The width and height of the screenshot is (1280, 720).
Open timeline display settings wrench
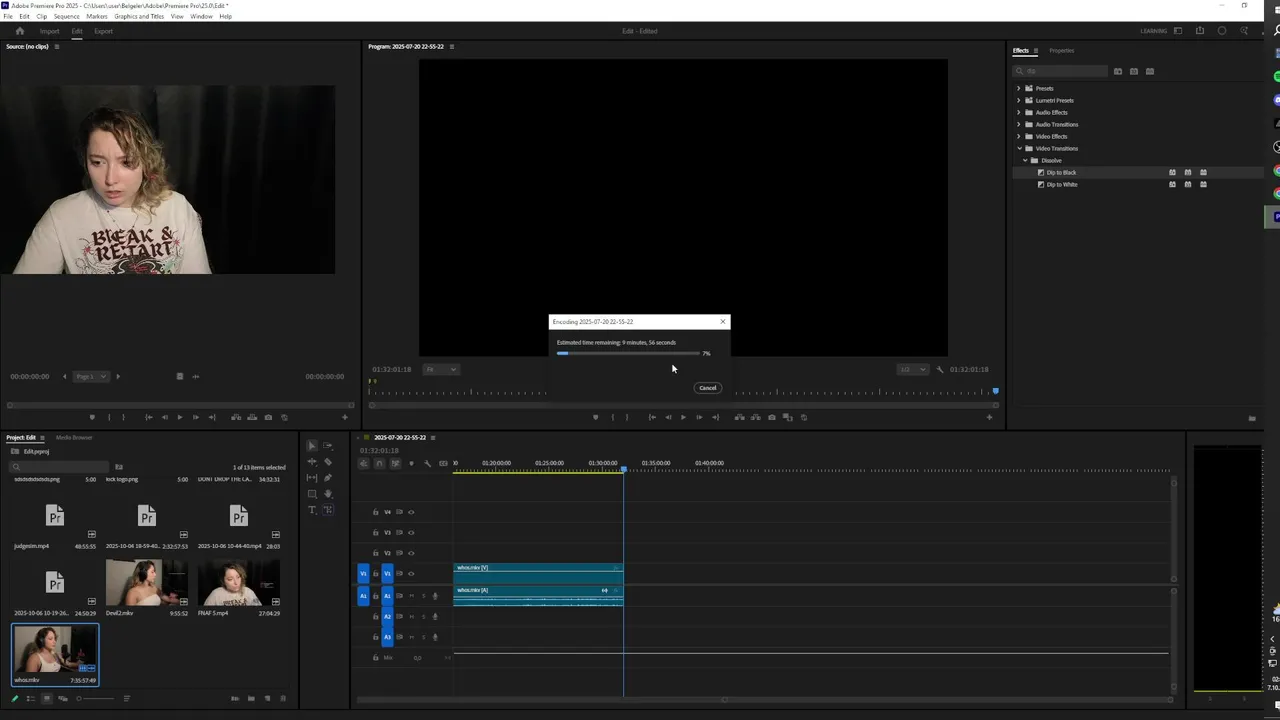coord(427,463)
